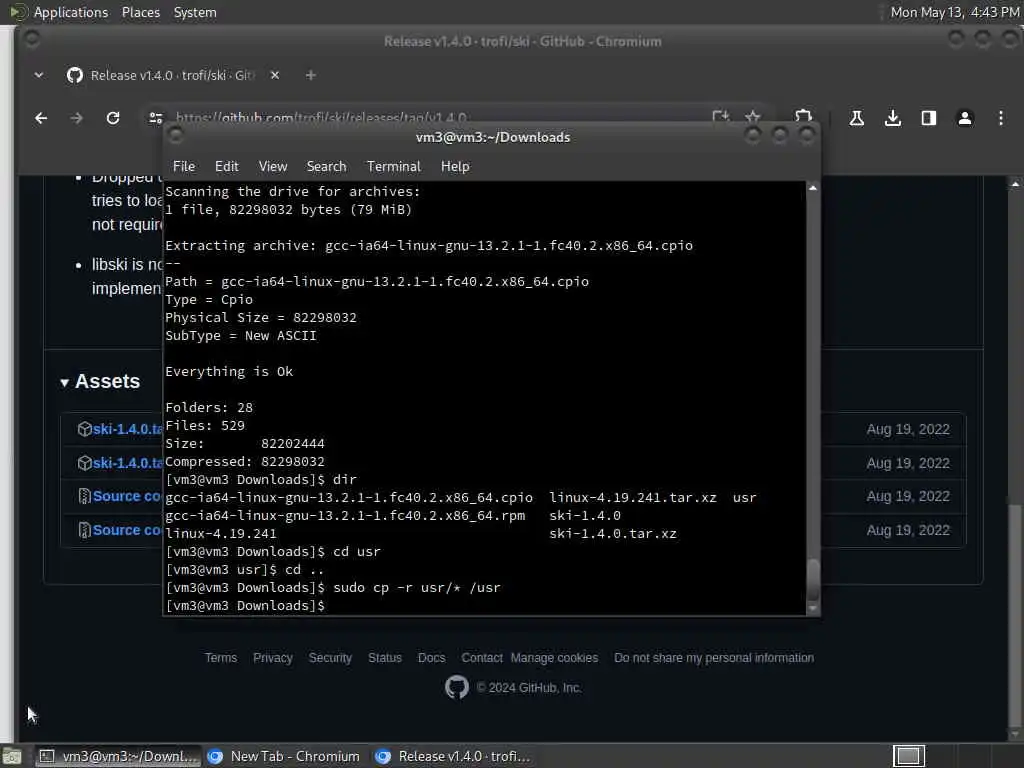The width and height of the screenshot is (1024, 768).
Task: Open site information icon in address bar
Action: coord(155,118)
